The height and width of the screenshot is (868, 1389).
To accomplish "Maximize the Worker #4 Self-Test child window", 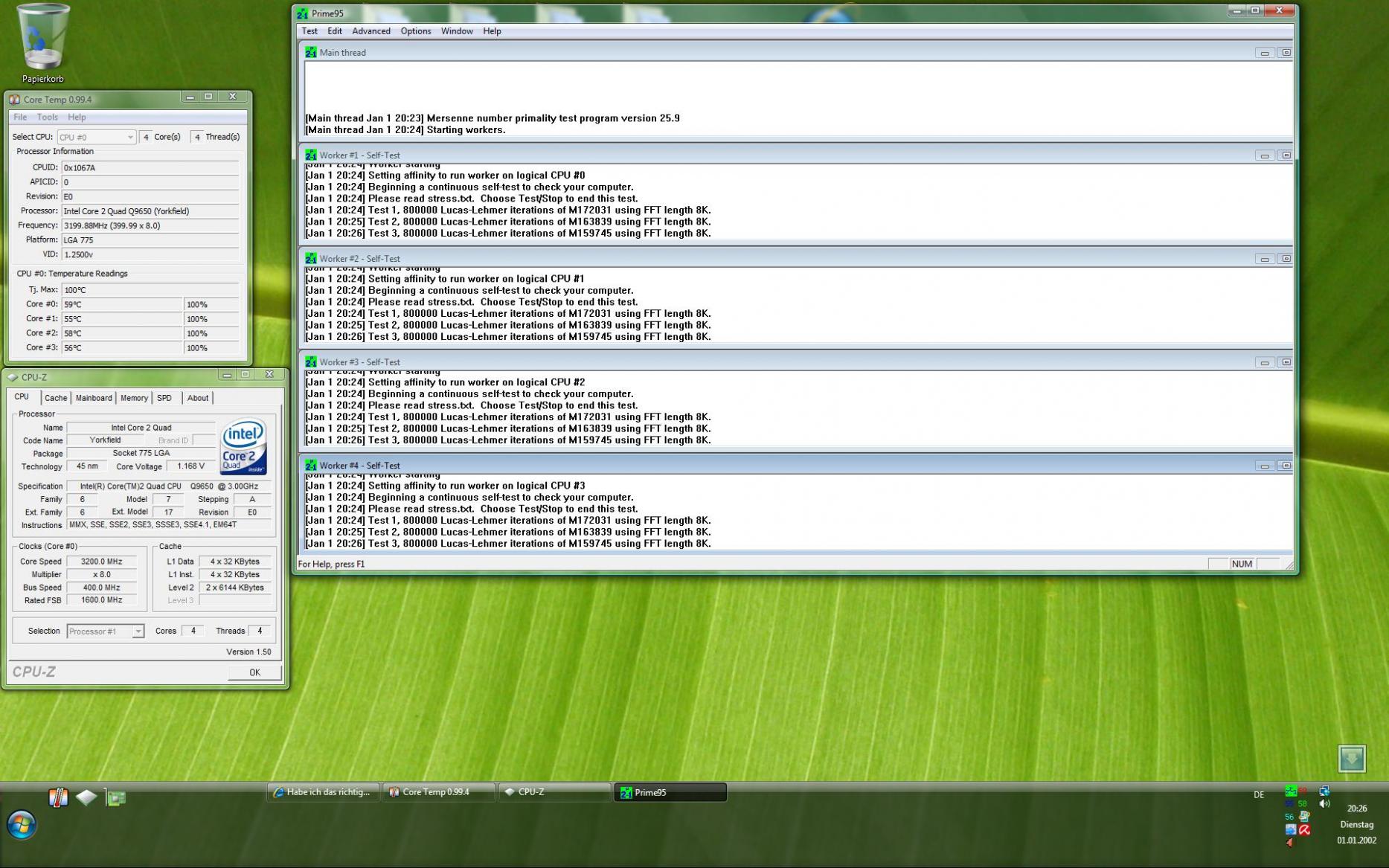I will [x=1286, y=466].
